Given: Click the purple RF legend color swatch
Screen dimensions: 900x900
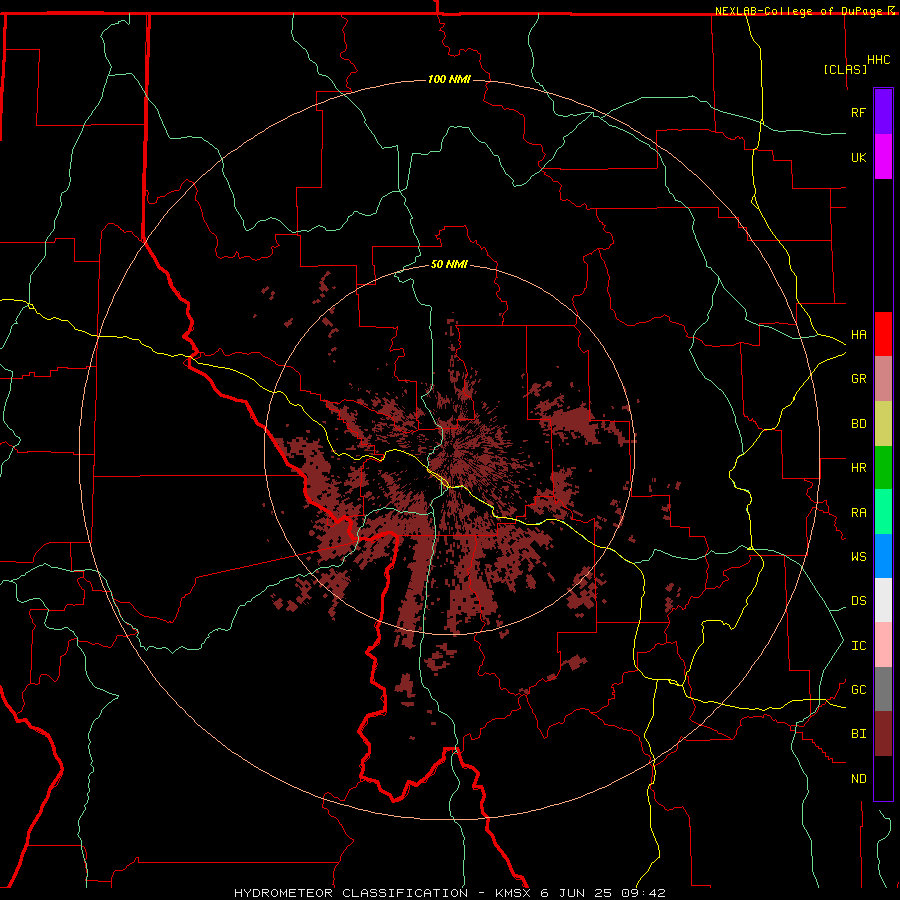Looking at the screenshot, I should pos(883,112).
